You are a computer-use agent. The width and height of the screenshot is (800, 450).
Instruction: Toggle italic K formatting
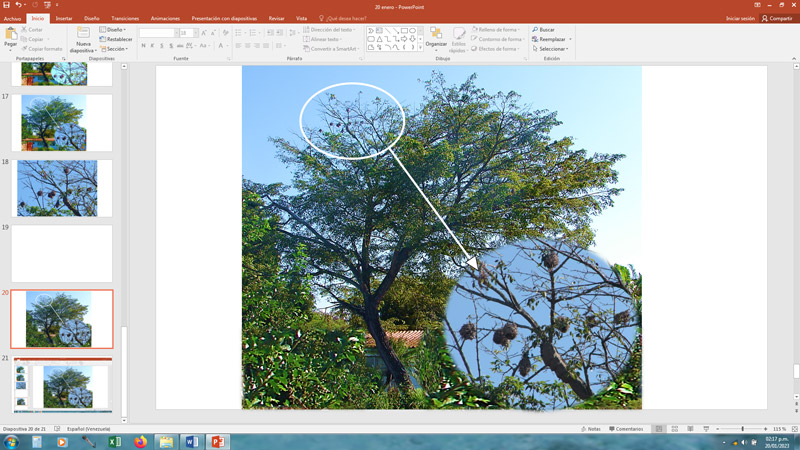[153, 46]
